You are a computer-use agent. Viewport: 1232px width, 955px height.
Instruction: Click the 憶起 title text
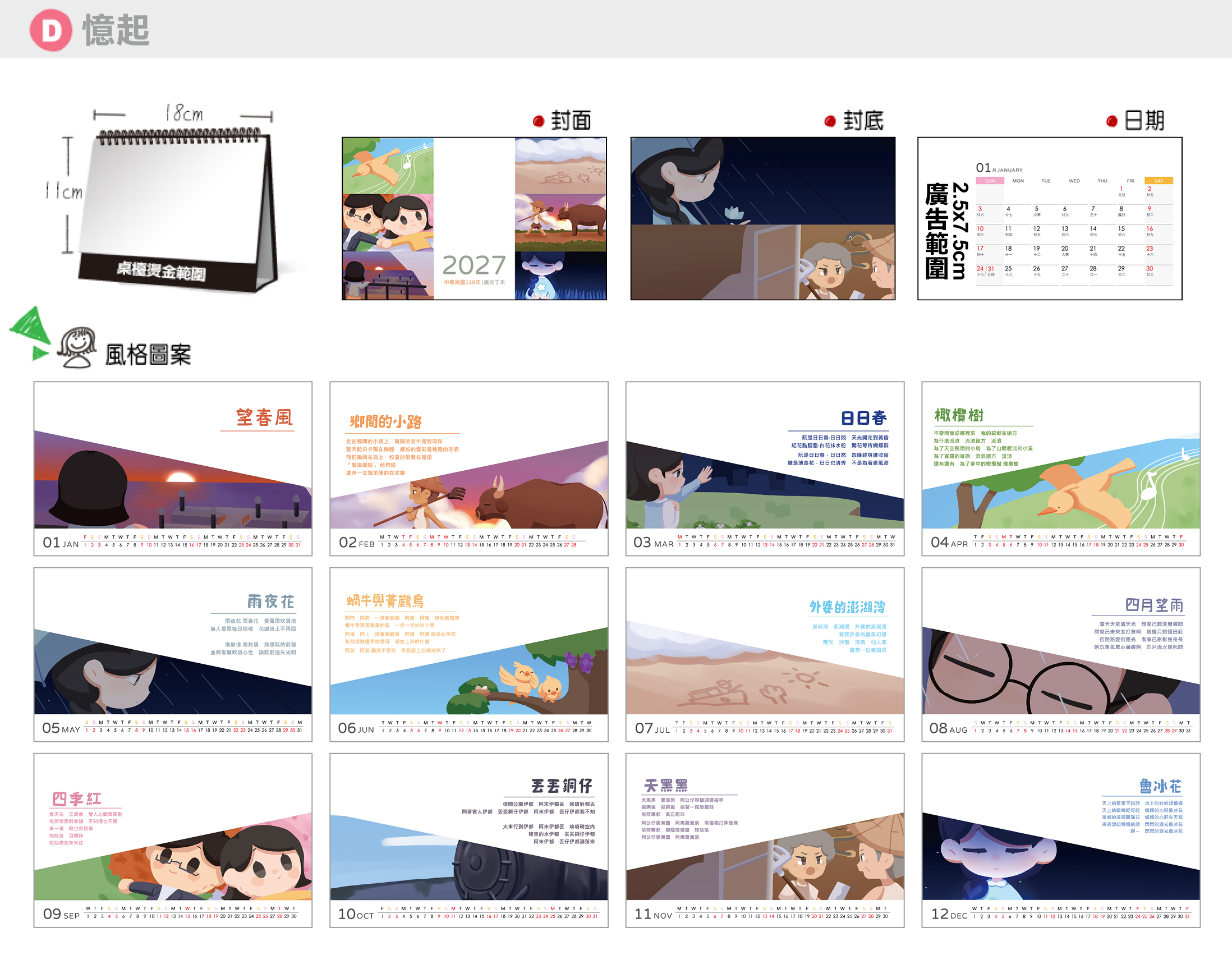point(116,30)
